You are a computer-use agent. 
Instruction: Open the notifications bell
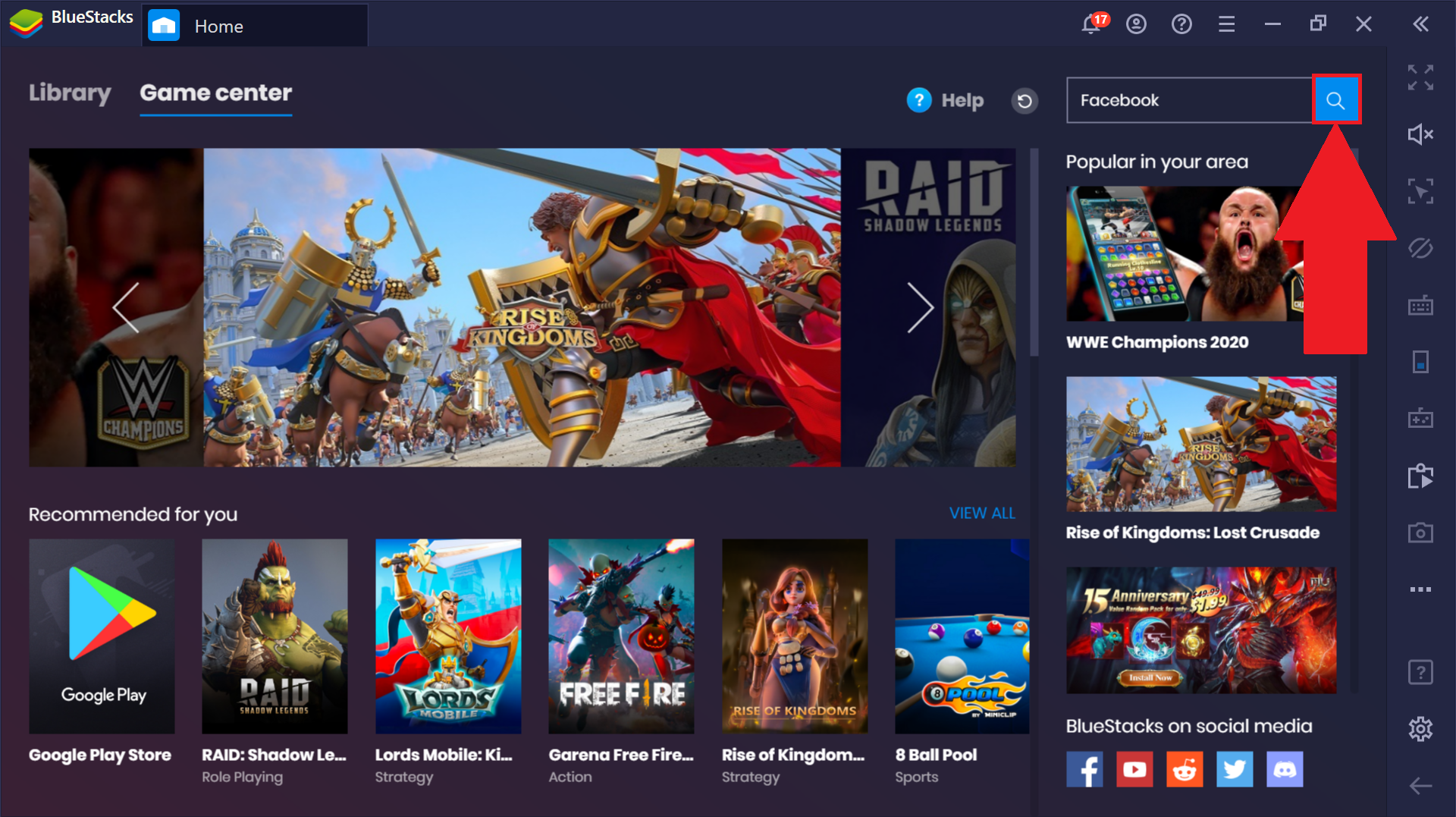(1092, 24)
